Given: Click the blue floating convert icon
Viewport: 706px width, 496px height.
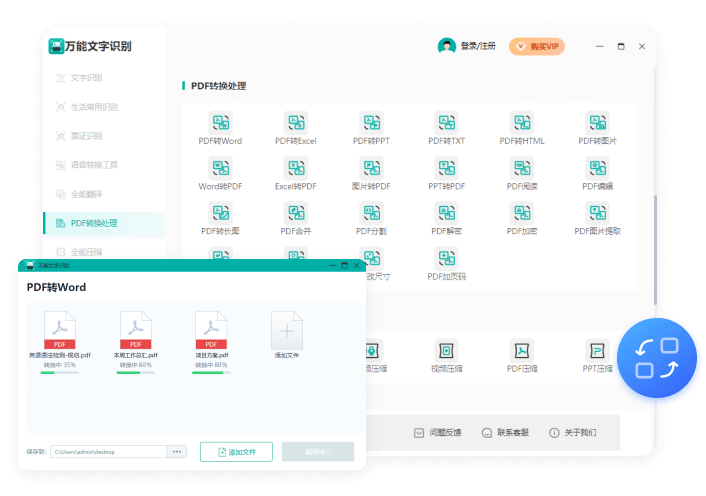Looking at the screenshot, I should [657, 358].
